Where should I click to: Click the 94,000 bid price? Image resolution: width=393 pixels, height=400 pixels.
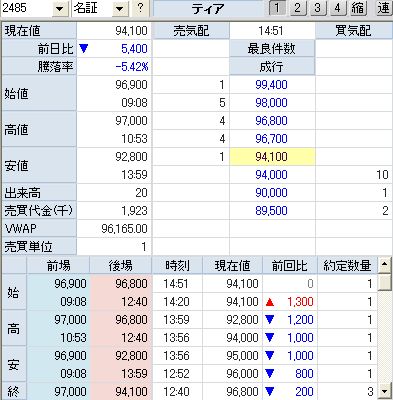pyautogui.click(x=271, y=175)
